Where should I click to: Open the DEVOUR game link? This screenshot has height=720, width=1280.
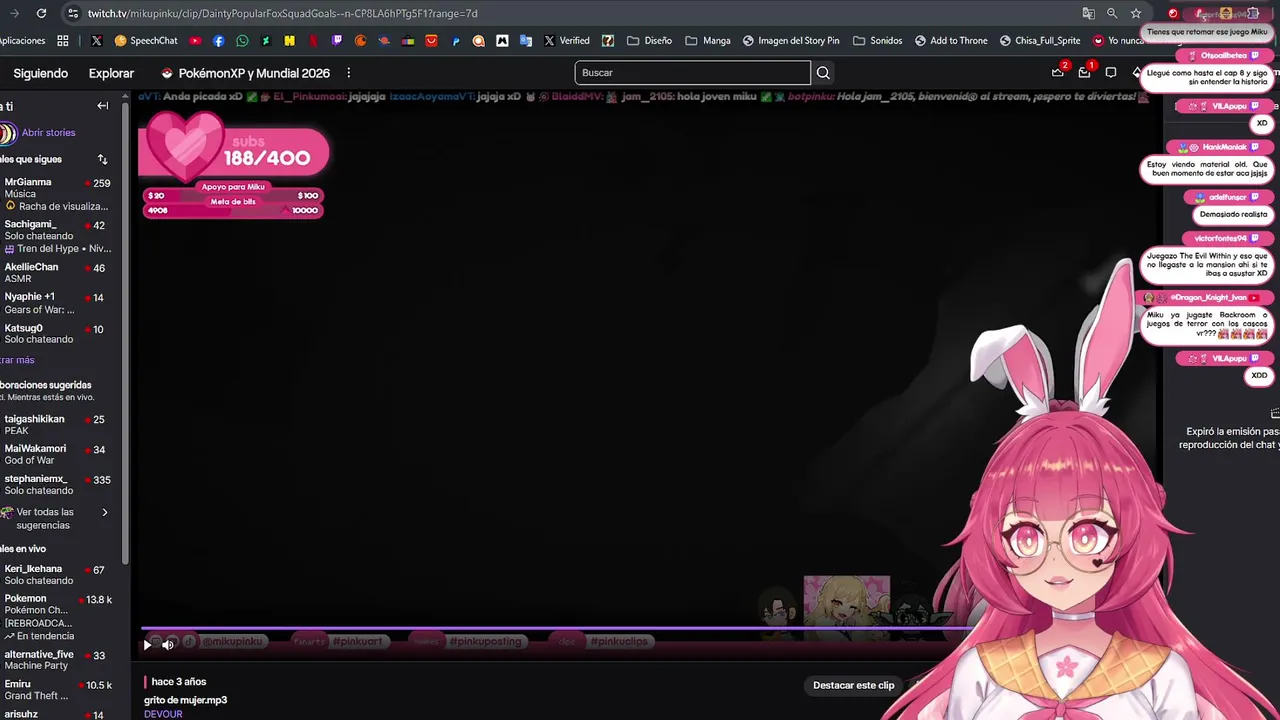pos(163,714)
